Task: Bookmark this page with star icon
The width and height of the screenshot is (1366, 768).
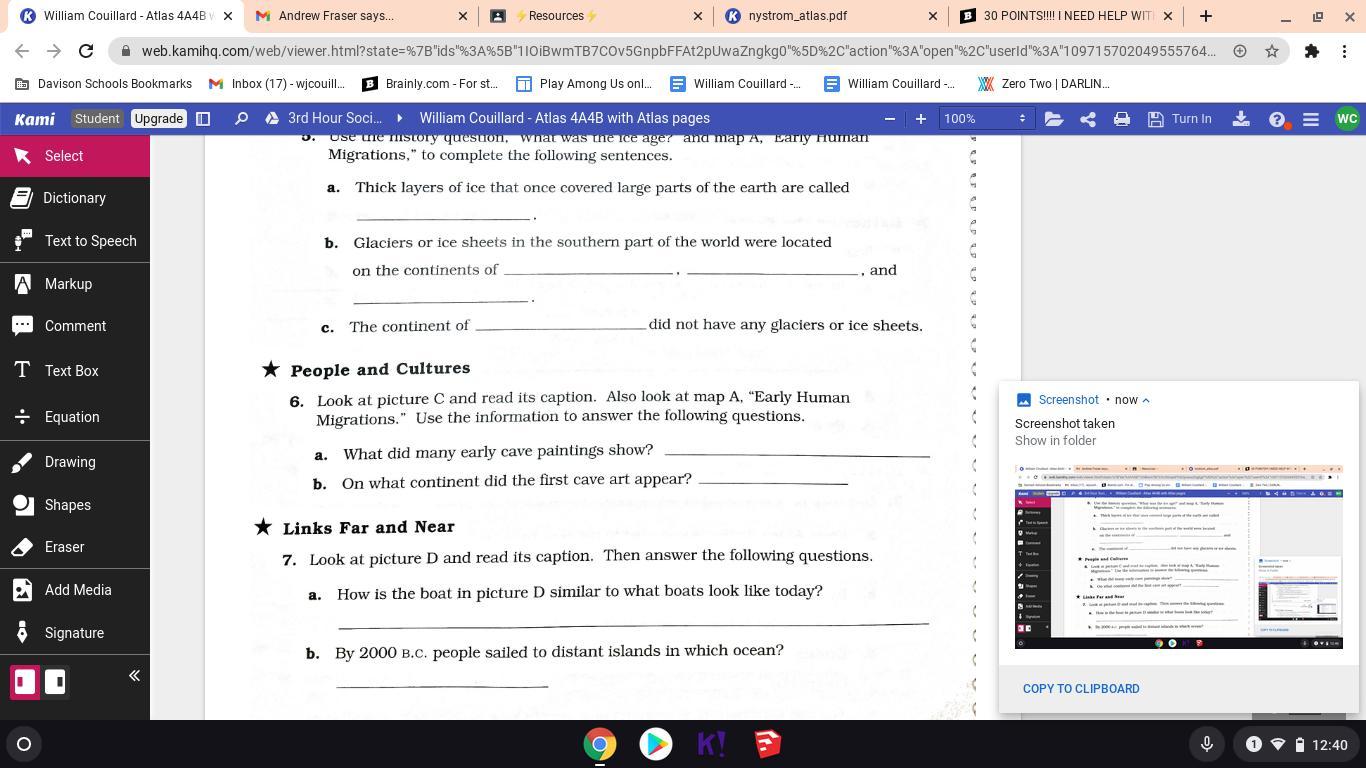Action: click(1272, 51)
